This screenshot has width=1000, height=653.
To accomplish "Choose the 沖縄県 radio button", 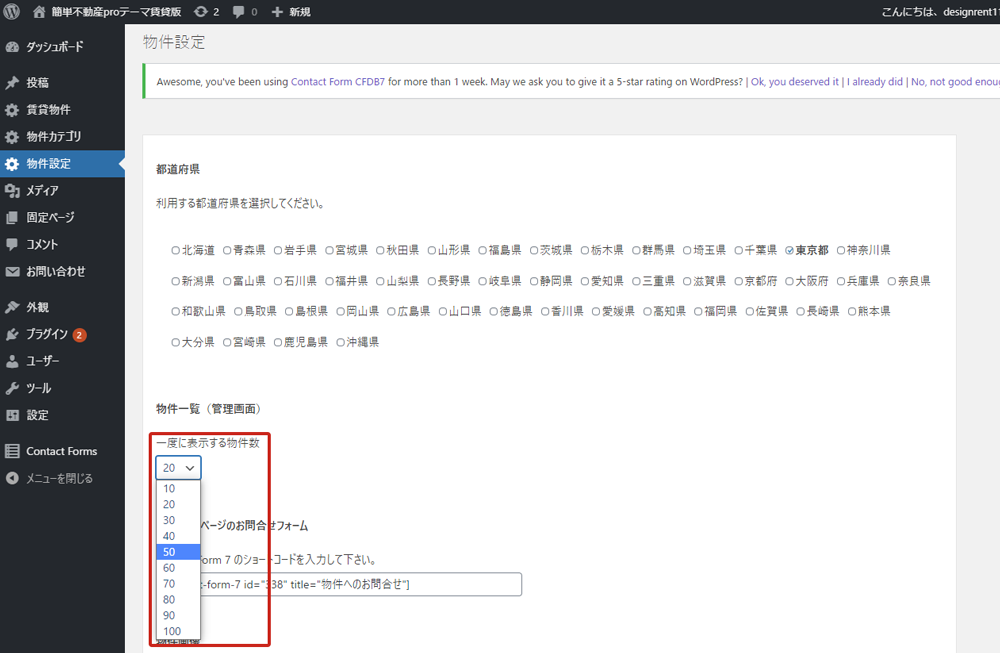I will [x=340, y=342].
